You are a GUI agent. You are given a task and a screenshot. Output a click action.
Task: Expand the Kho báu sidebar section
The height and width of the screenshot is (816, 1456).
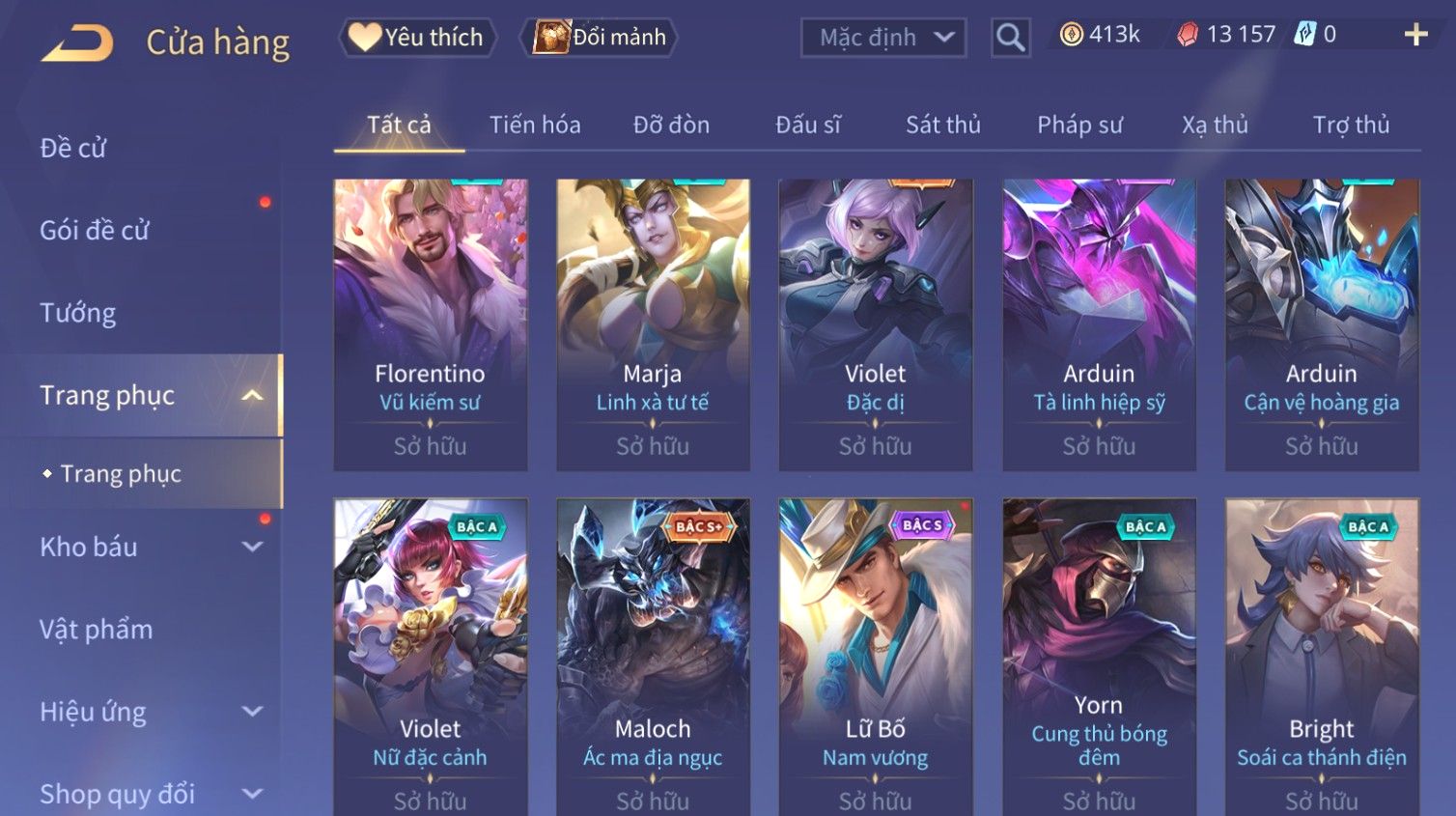pyautogui.click(x=252, y=547)
